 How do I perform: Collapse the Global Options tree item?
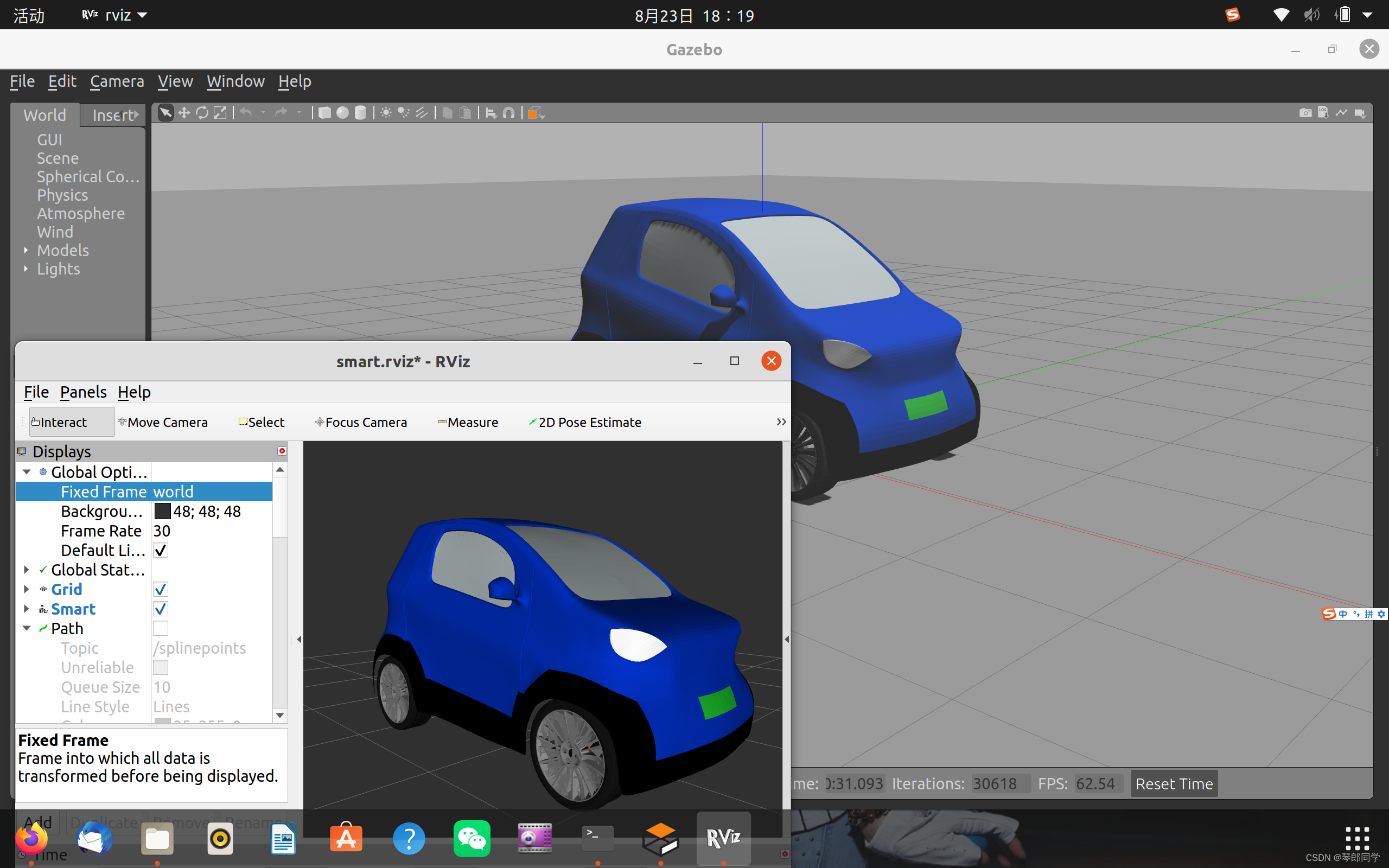[27, 472]
